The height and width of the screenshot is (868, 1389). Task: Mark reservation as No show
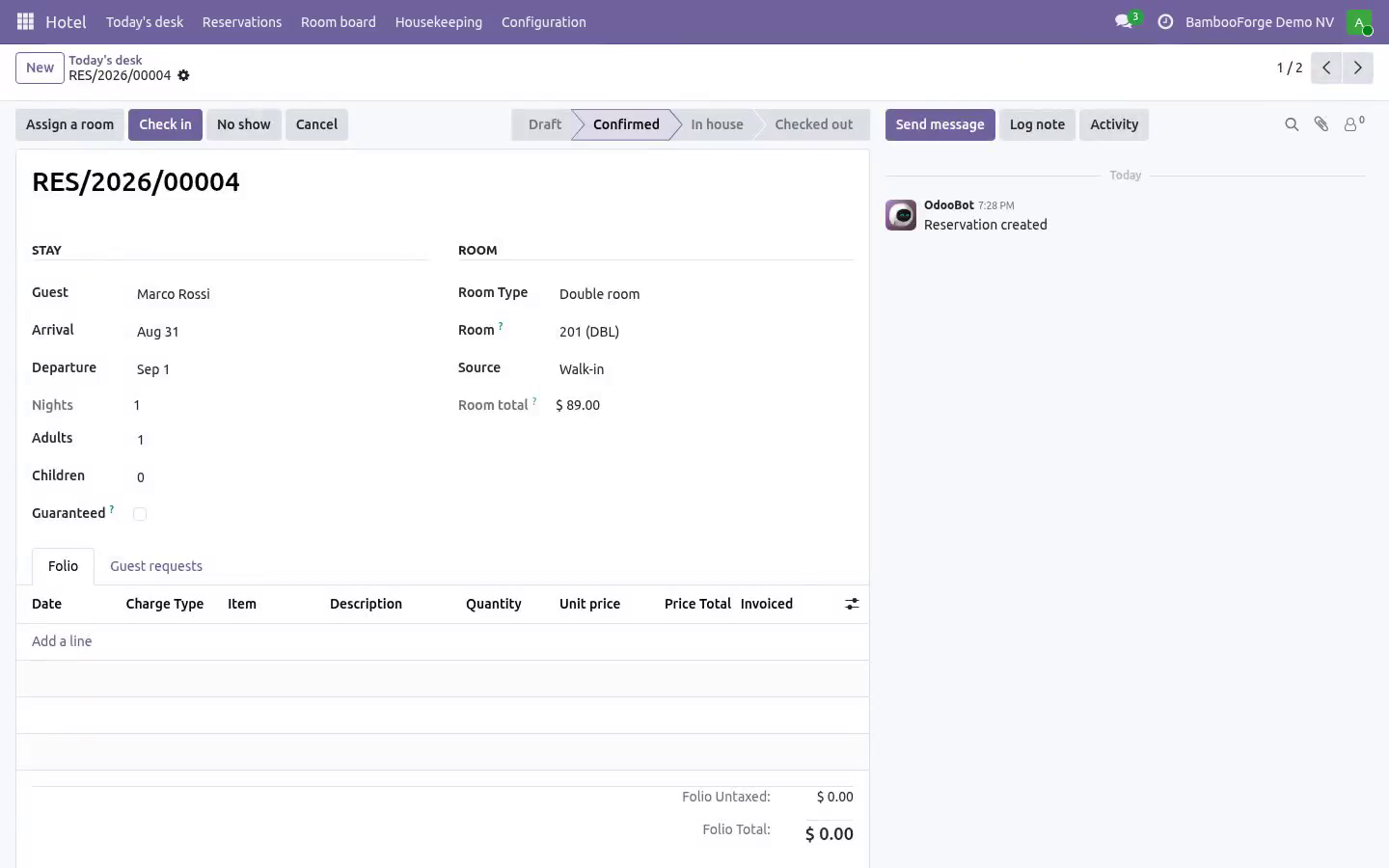coord(244,124)
